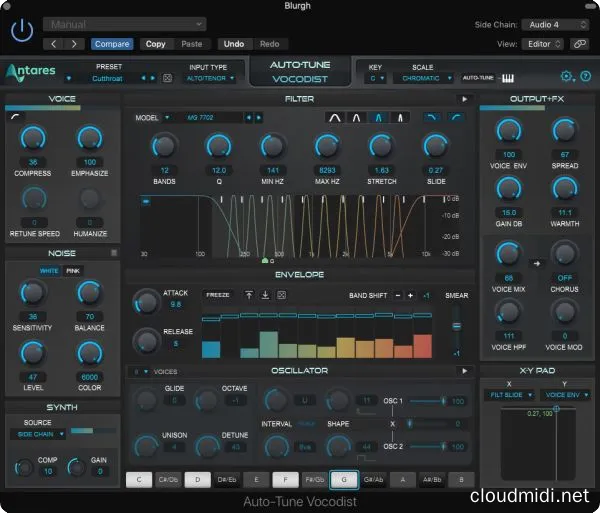Toggle the C note key
600x513 pixels.
[x=139, y=480]
